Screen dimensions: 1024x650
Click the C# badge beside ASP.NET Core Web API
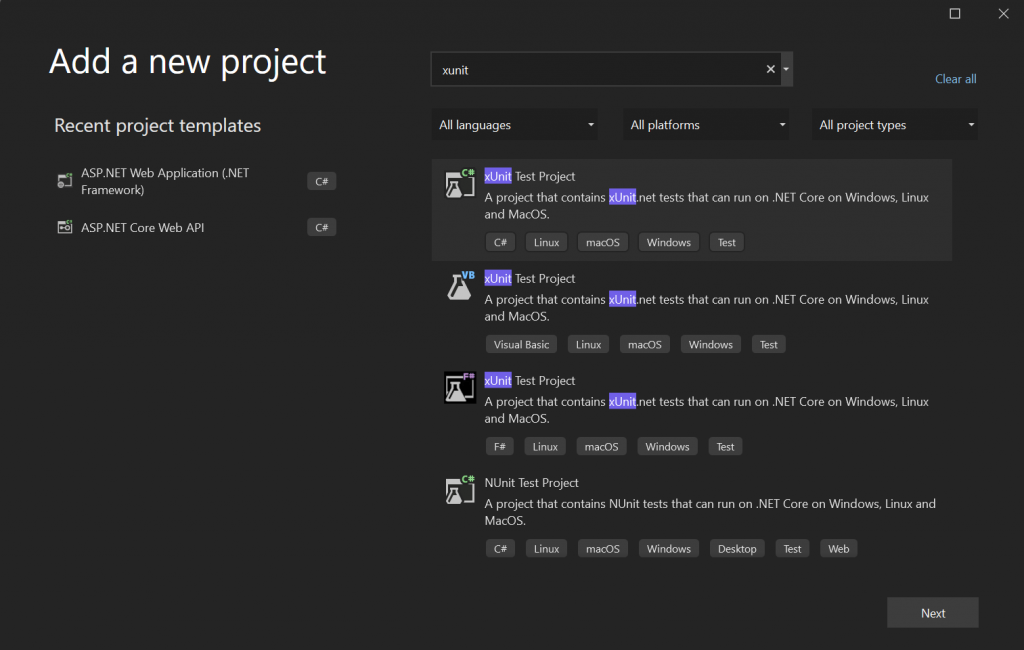tap(321, 227)
